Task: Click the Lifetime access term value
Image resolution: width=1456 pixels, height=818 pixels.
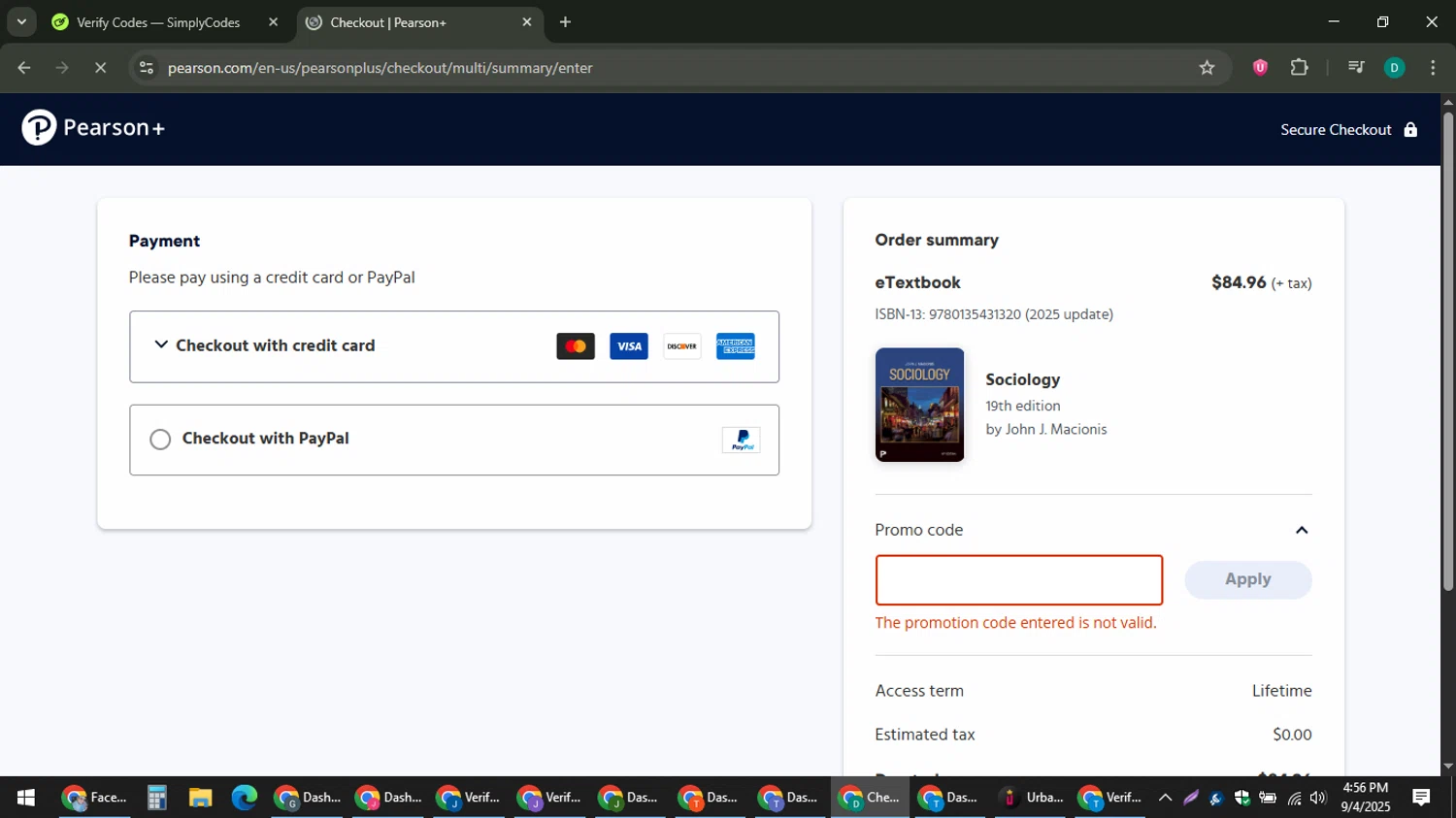Action: [1281, 691]
